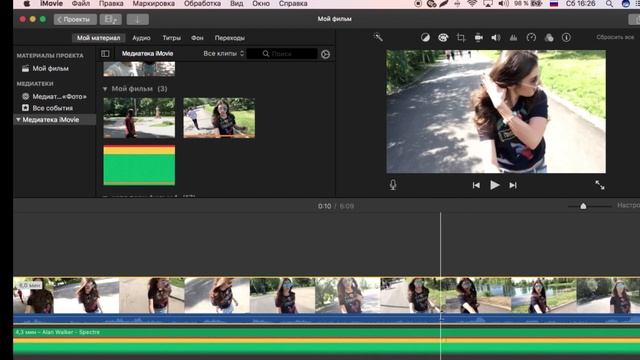This screenshot has height=360, width=640.
Task: Open the noise reduction and equalizer tool
Action: 513,38
